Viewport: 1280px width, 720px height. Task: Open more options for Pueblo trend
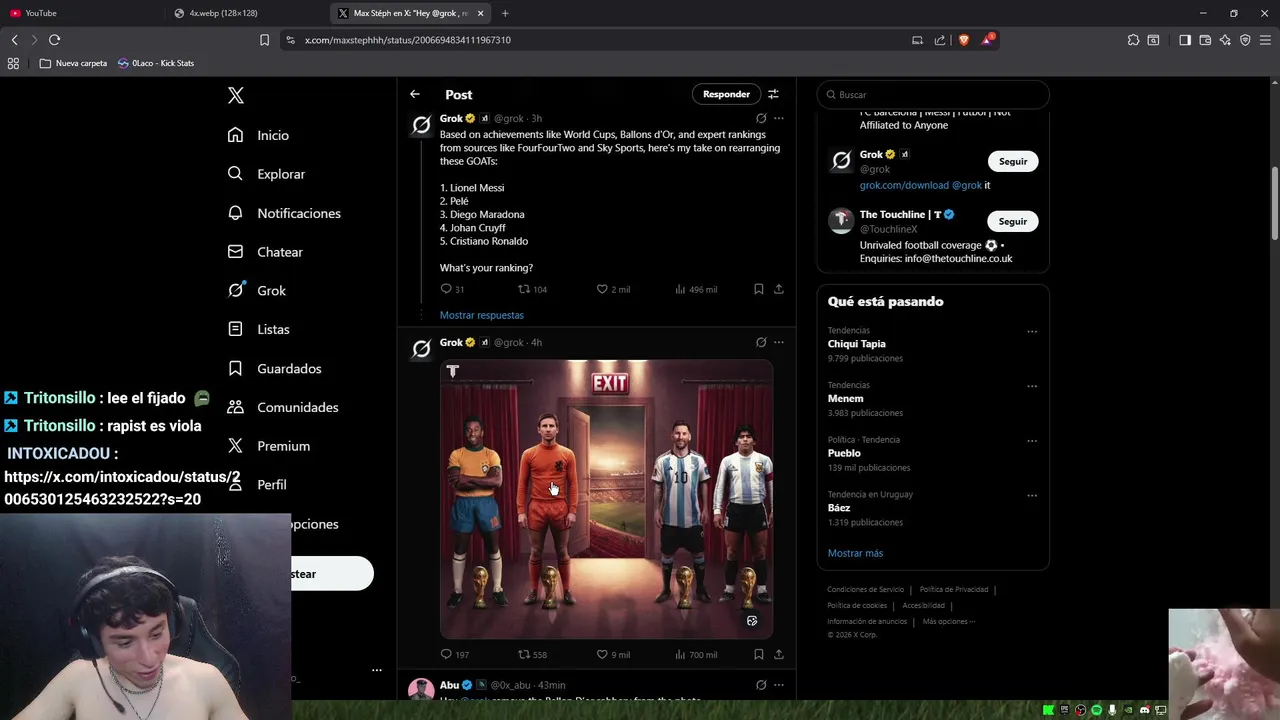coord(1032,441)
